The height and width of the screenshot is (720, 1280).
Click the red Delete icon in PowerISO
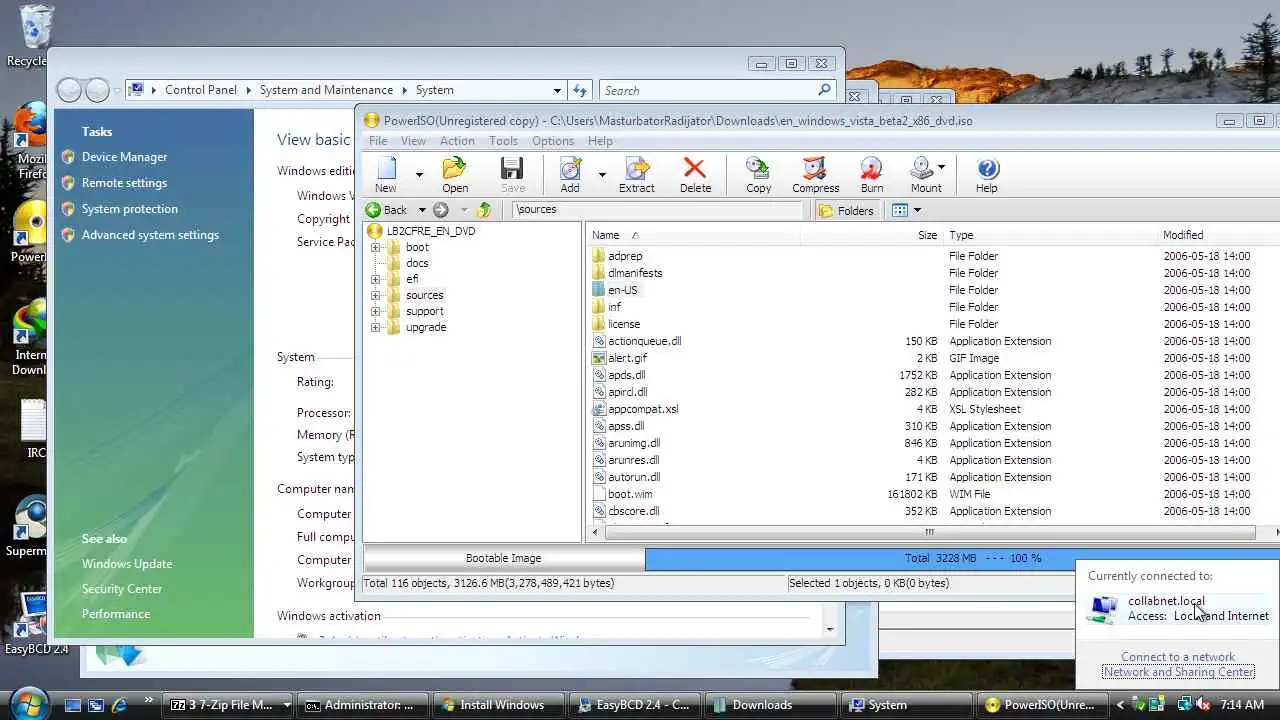(x=695, y=168)
